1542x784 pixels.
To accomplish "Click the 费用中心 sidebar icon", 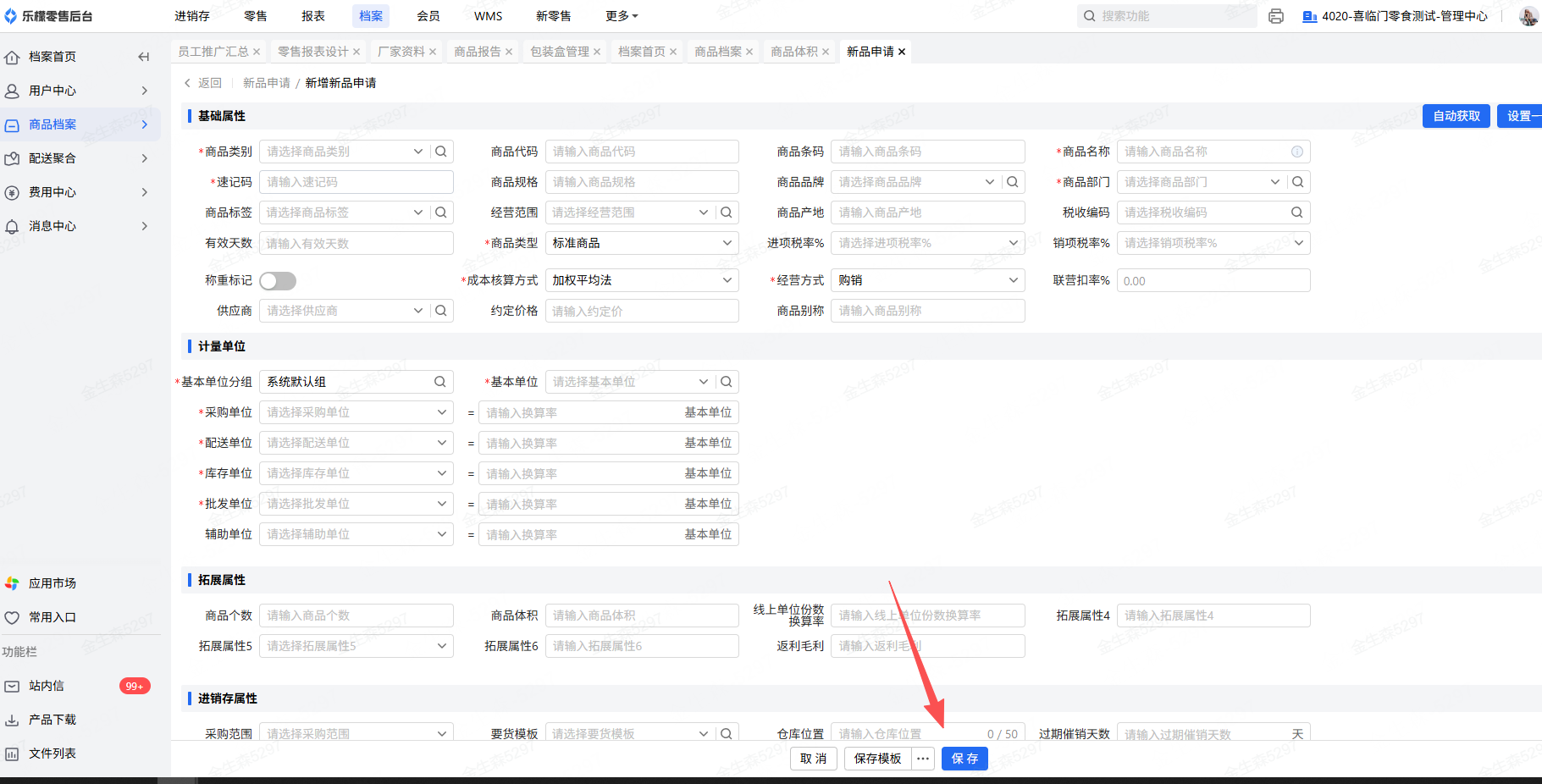I will (x=12, y=192).
